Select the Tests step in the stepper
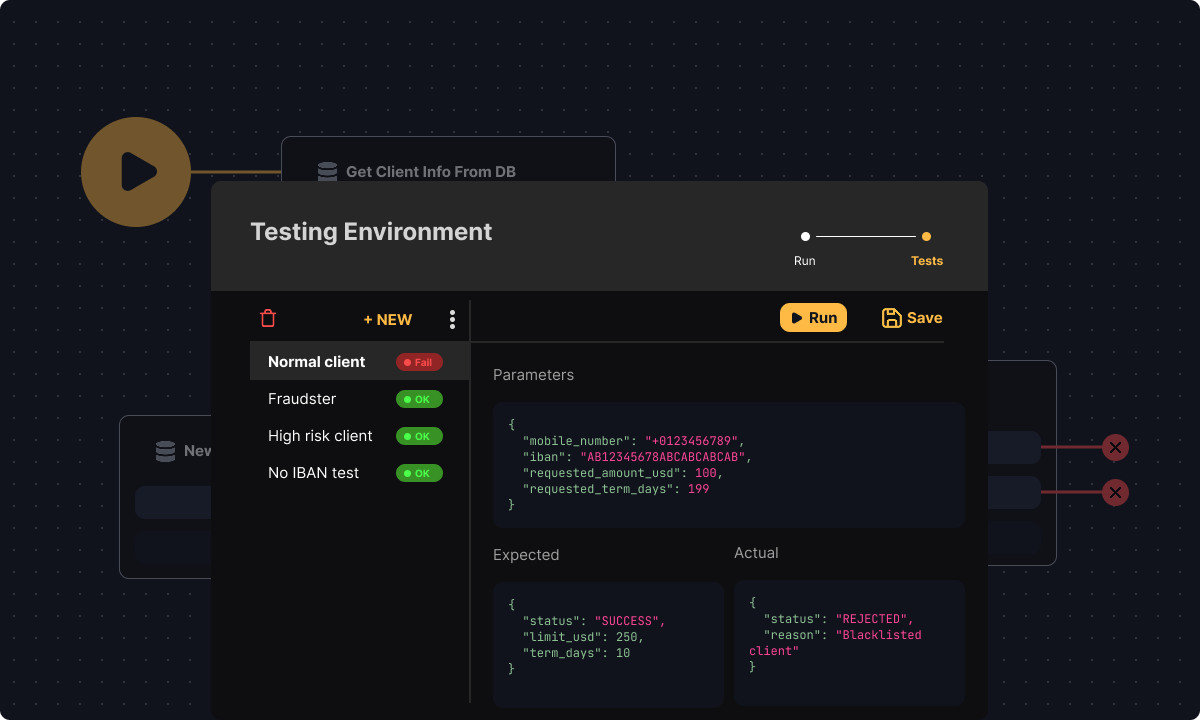The image size is (1200, 720). pyautogui.click(x=926, y=237)
